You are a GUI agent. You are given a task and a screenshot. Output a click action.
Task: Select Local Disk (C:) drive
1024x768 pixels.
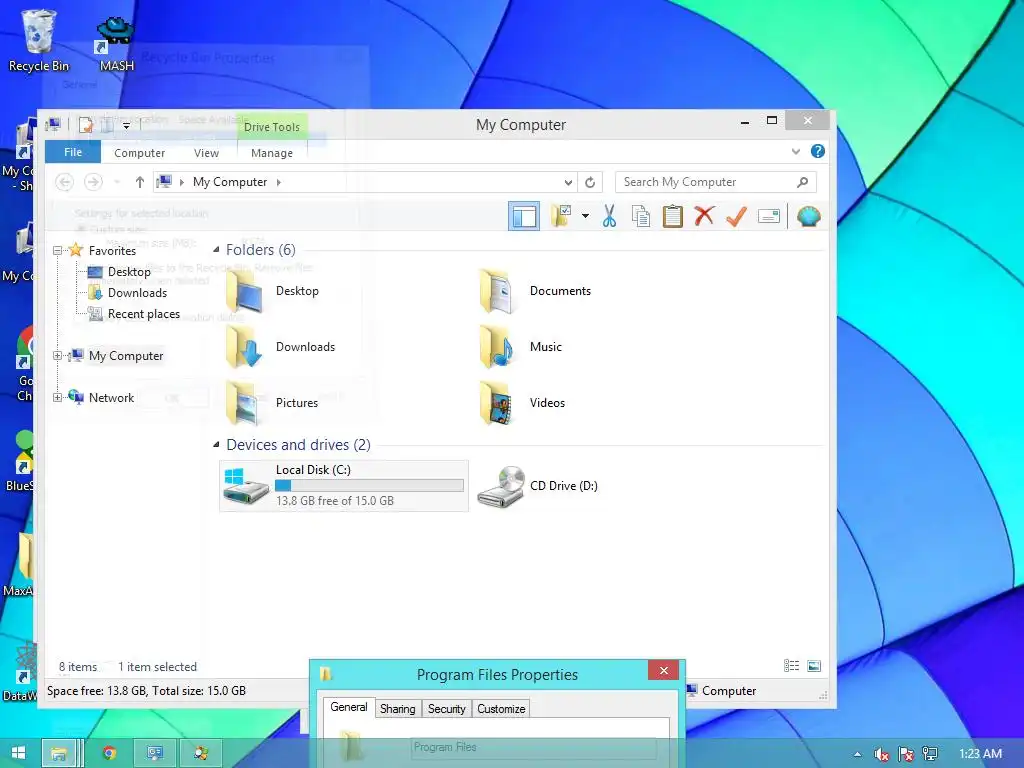[344, 486]
